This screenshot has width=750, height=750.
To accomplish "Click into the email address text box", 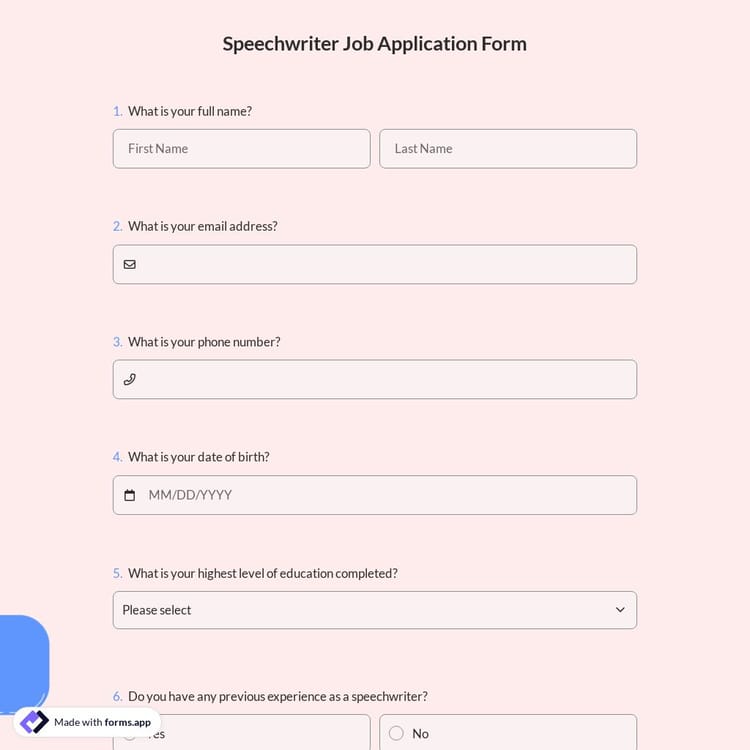I will pos(385,265).
